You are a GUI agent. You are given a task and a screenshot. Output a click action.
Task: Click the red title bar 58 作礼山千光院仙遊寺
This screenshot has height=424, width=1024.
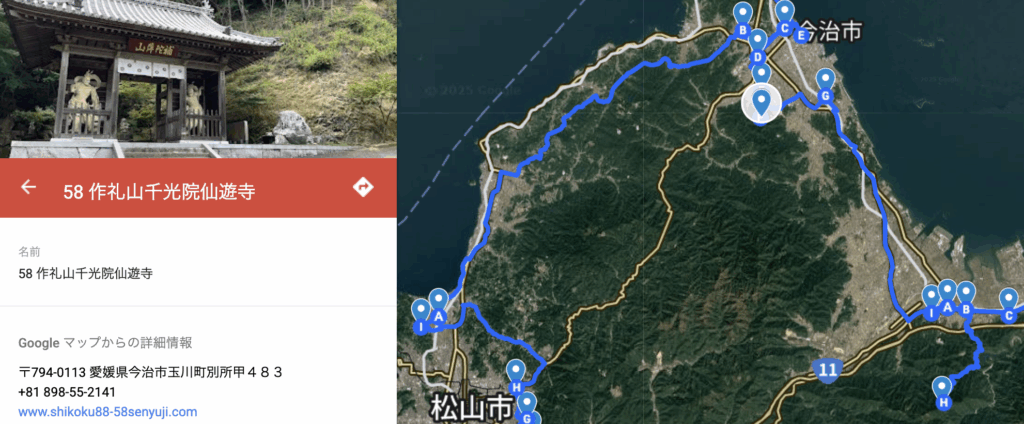pyautogui.click(x=199, y=188)
